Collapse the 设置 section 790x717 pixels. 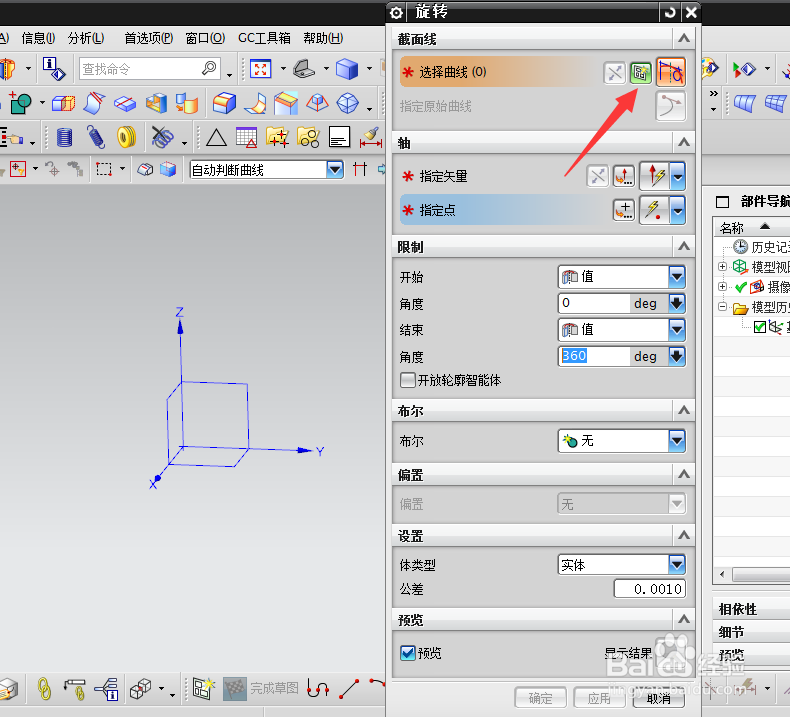(684, 535)
